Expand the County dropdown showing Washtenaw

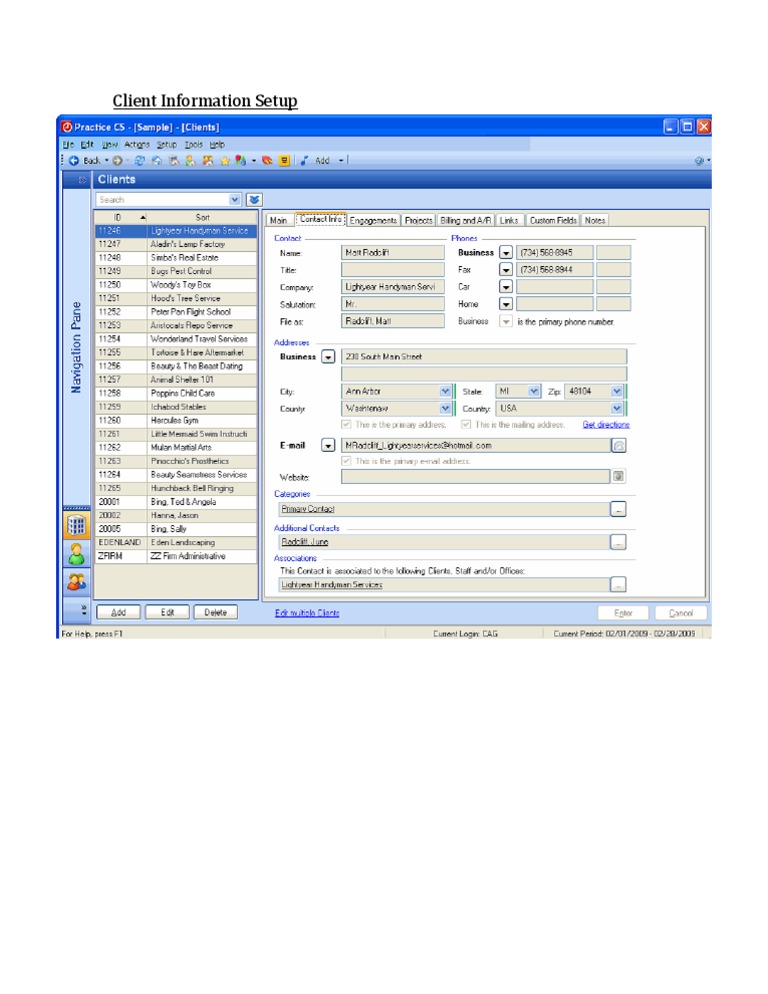point(445,409)
